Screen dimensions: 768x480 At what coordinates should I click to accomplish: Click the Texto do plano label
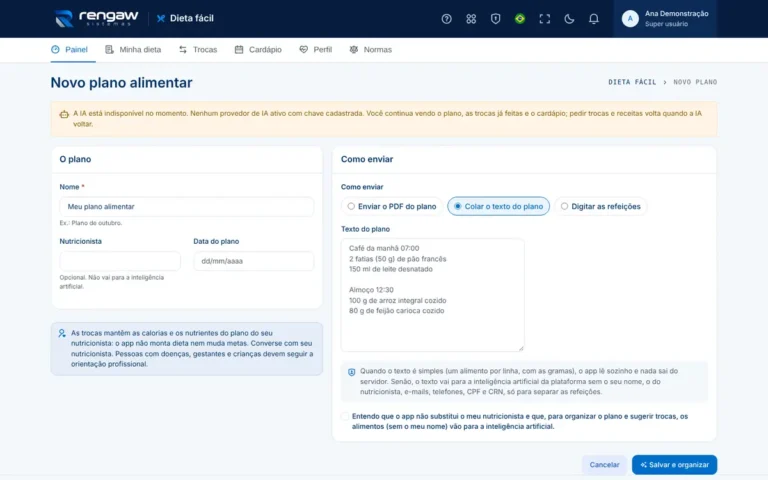pyautogui.click(x=365, y=229)
